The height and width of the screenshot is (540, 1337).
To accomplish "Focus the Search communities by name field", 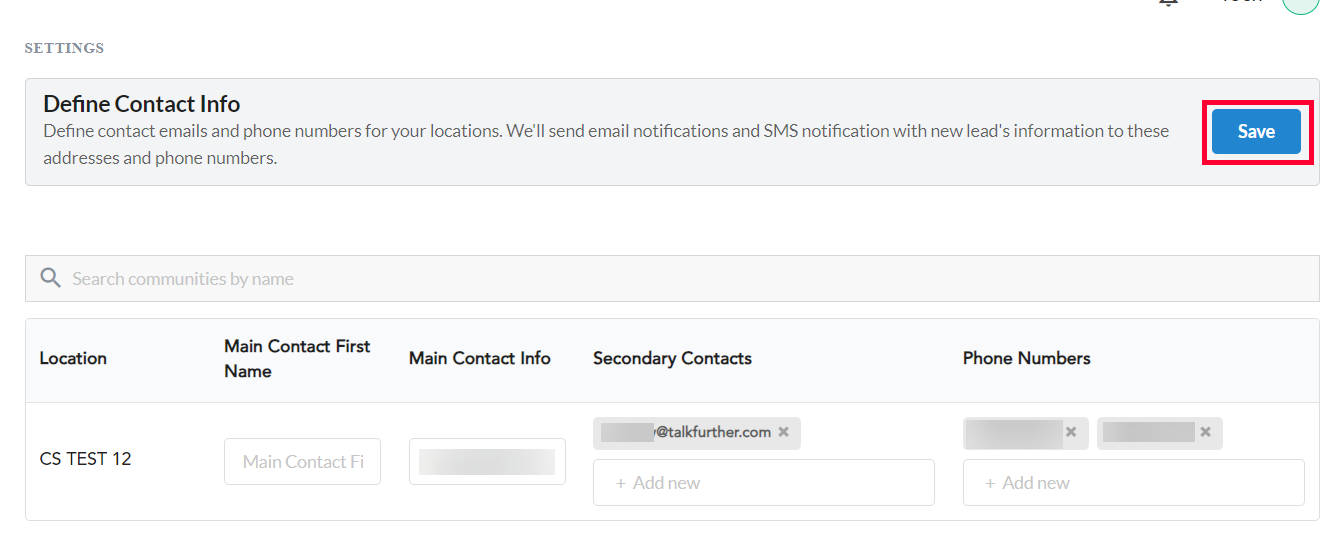I will tap(672, 278).
